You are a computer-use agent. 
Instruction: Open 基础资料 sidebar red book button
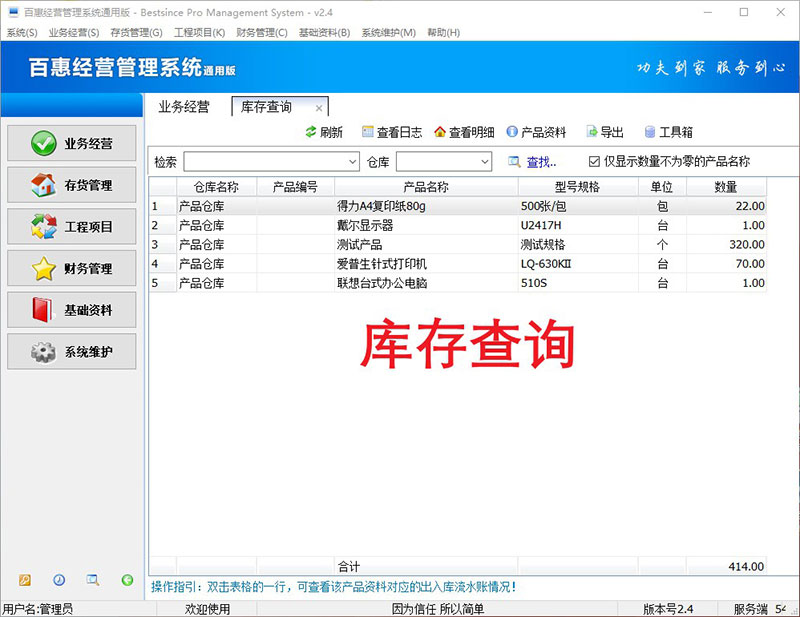(71, 310)
